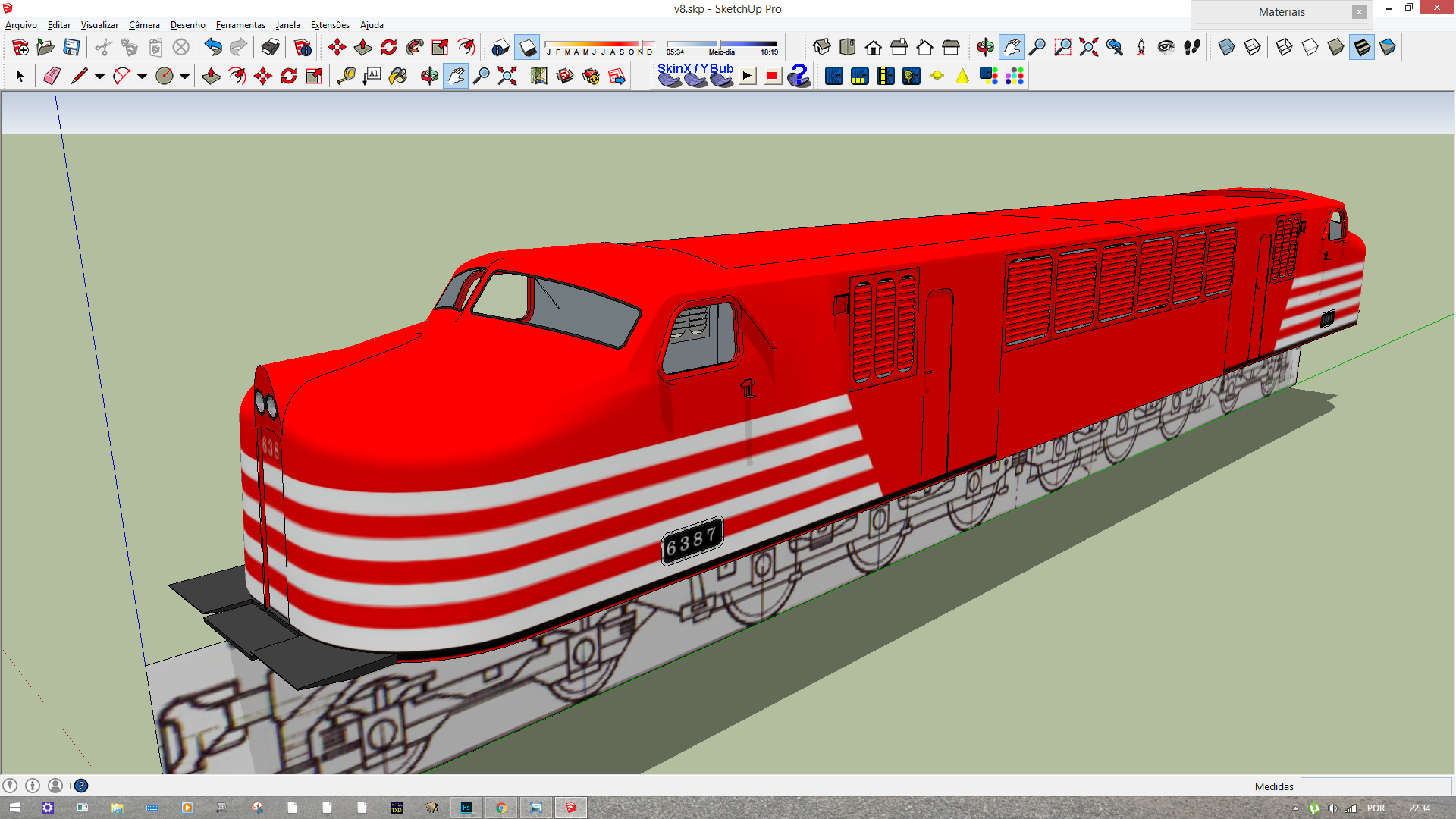Viewport: 1456px width, 819px height.
Task: Toggle X-Ray face style
Action: point(1227,48)
